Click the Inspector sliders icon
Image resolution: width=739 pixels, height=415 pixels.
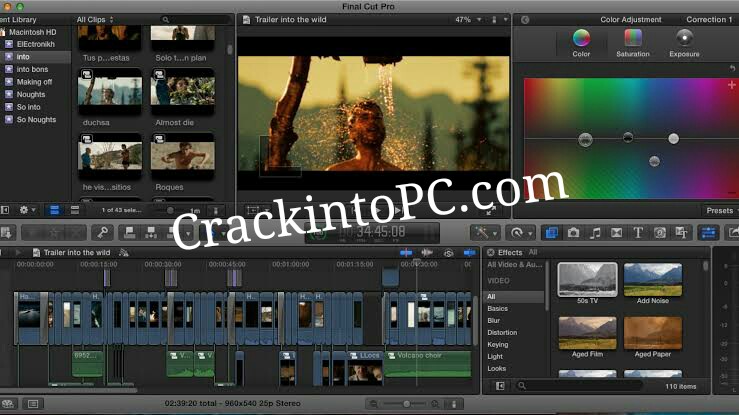point(708,233)
